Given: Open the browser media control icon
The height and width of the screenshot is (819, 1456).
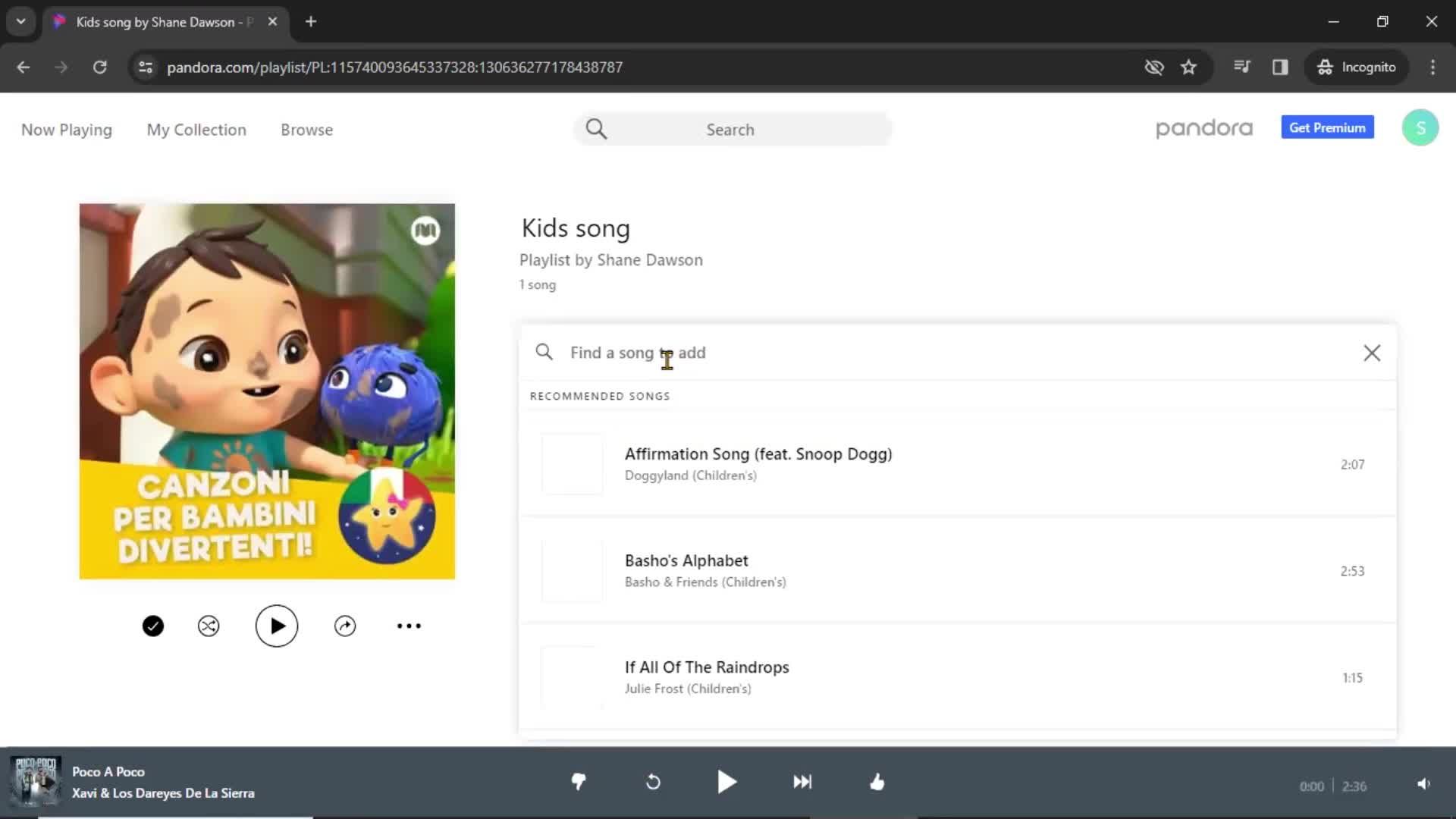Looking at the screenshot, I should (x=1242, y=67).
